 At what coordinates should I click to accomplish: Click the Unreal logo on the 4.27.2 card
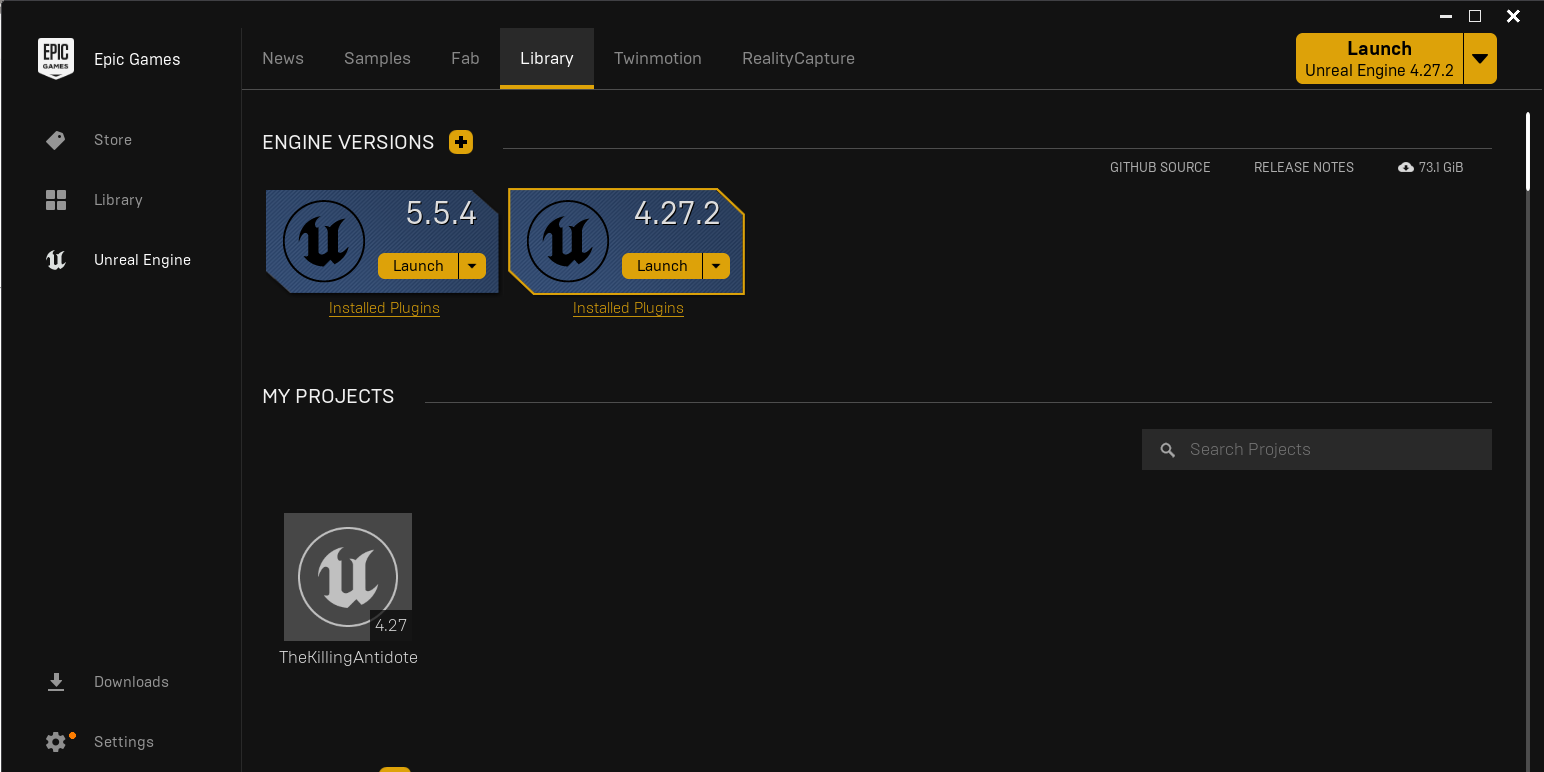pyautogui.click(x=568, y=241)
